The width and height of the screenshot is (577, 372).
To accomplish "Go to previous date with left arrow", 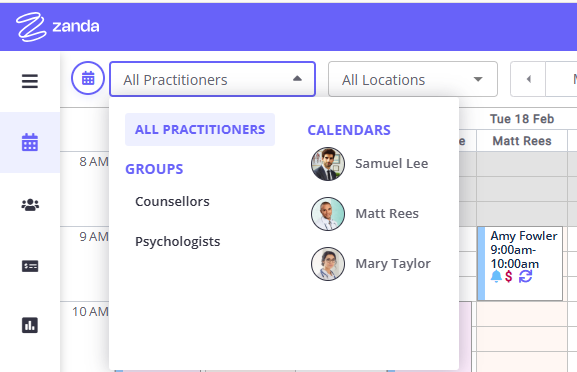I will point(528,79).
